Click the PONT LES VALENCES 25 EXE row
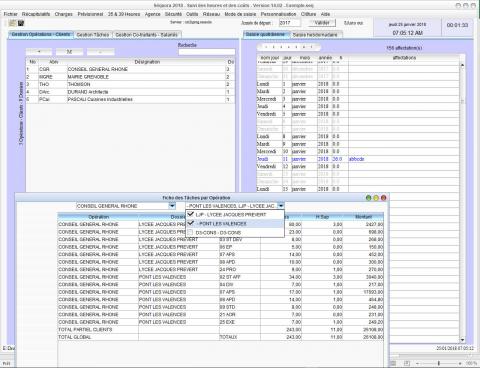The width and height of the screenshot is (480, 368). tap(221, 322)
